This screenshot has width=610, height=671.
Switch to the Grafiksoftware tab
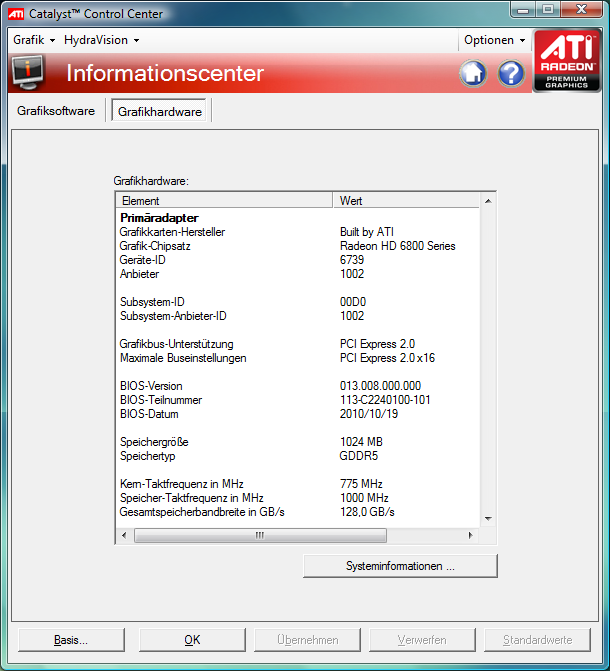point(56,111)
